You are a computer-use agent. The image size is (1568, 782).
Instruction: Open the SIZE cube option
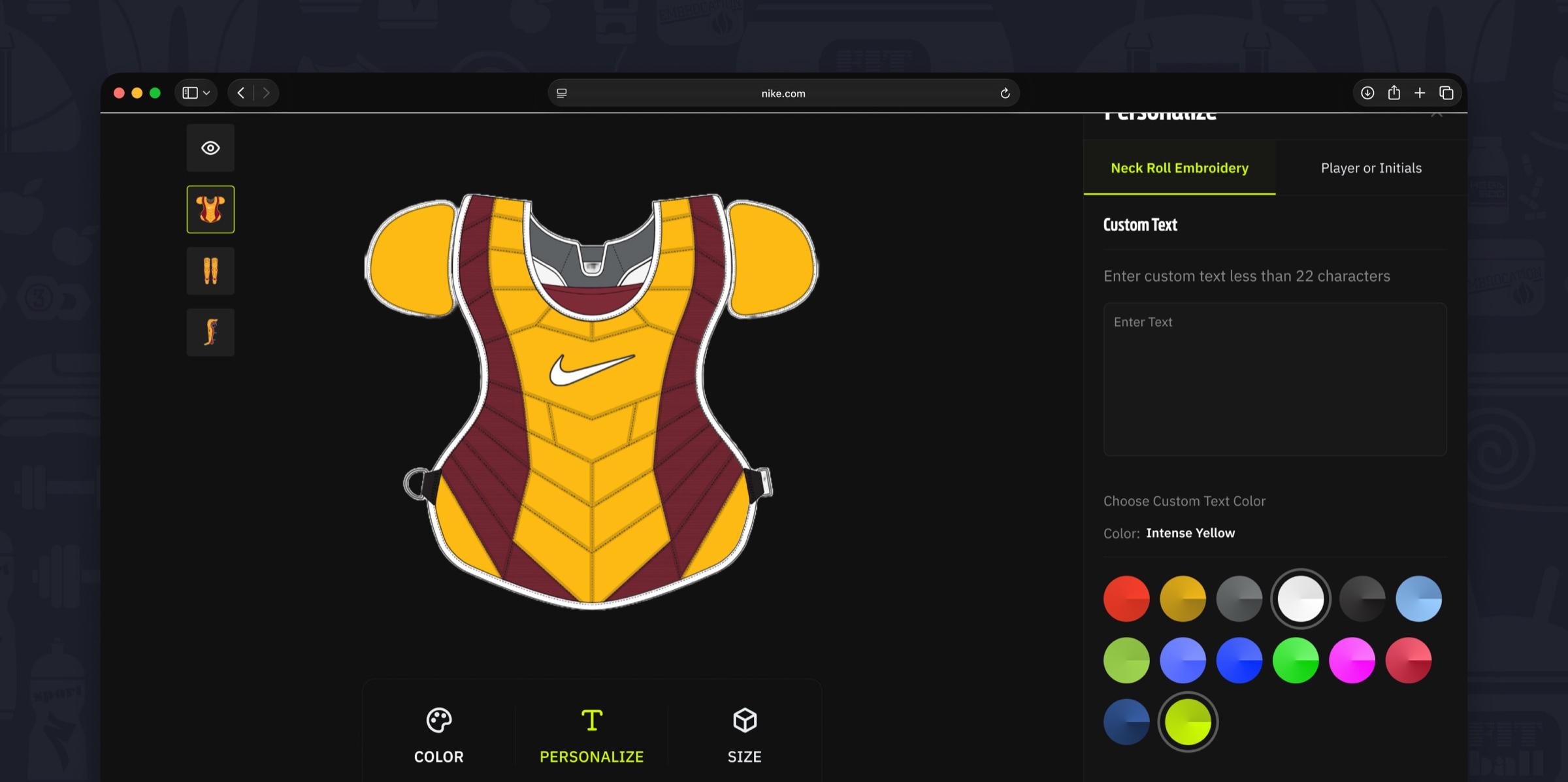pyautogui.click(x=745, y=736)
